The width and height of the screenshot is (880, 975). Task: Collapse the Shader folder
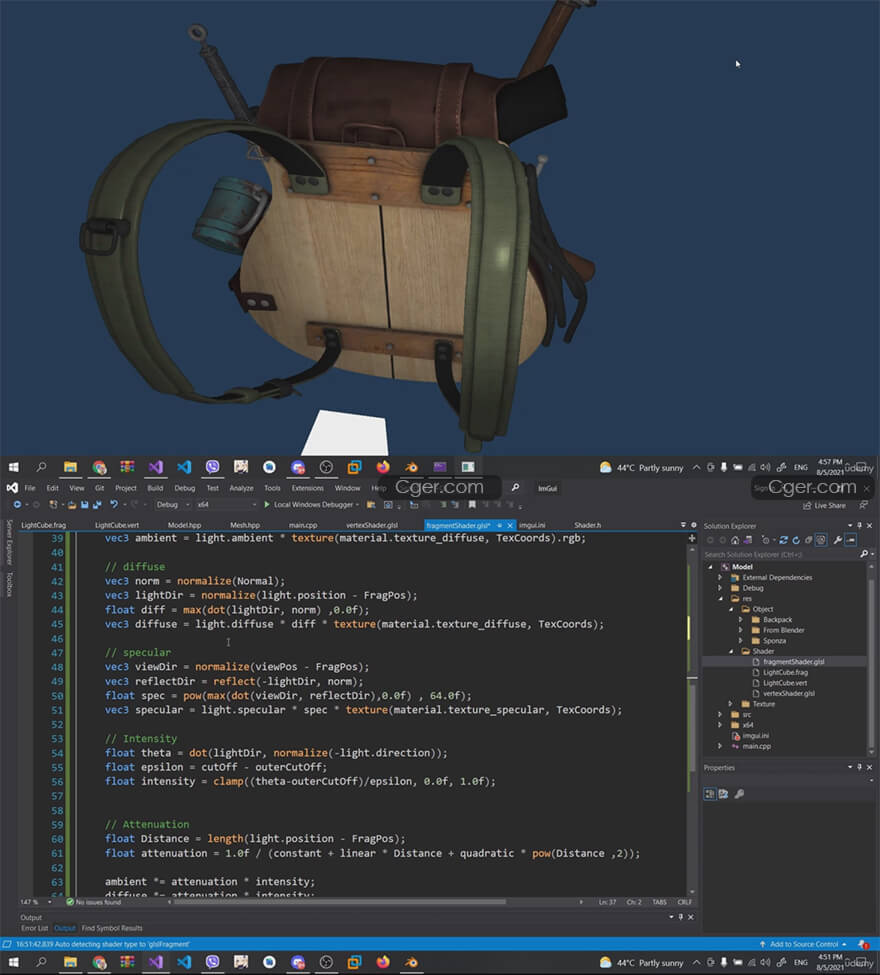731,651
